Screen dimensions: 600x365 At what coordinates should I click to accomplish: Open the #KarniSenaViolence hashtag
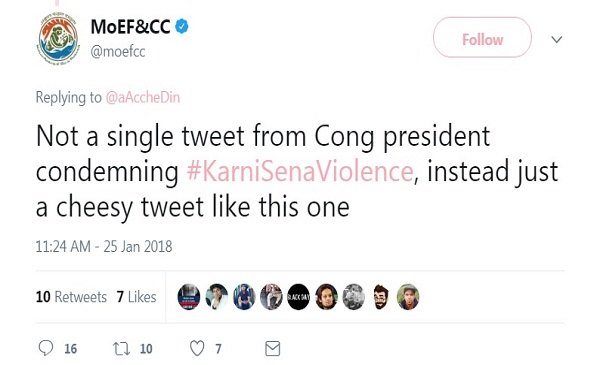[300, 171]
